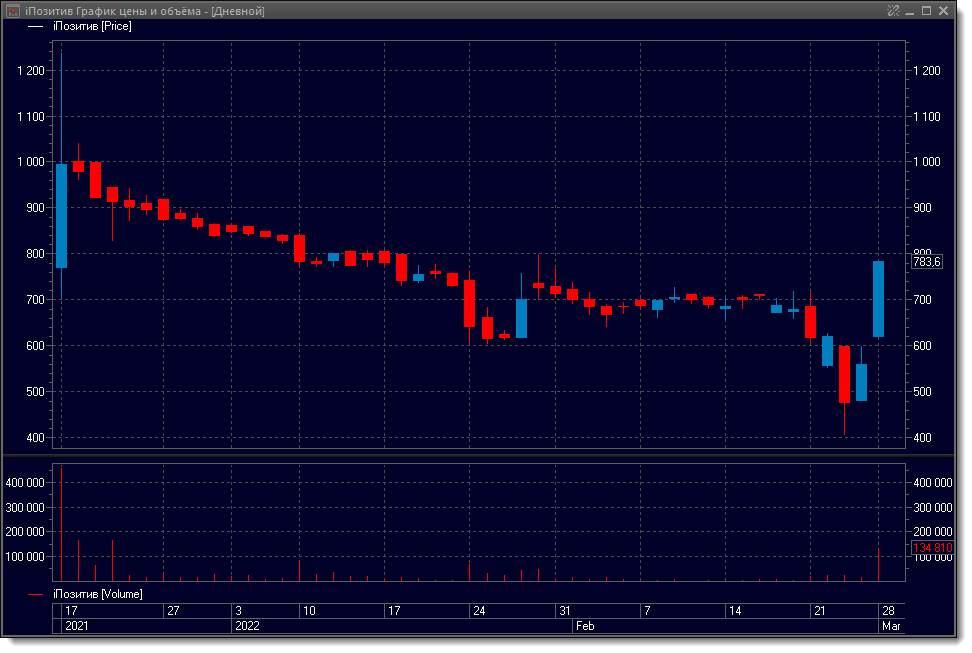The image size is (972, 653).
Task: Click the pin/settings icon in title bar
Action: (x=893, y=10)
